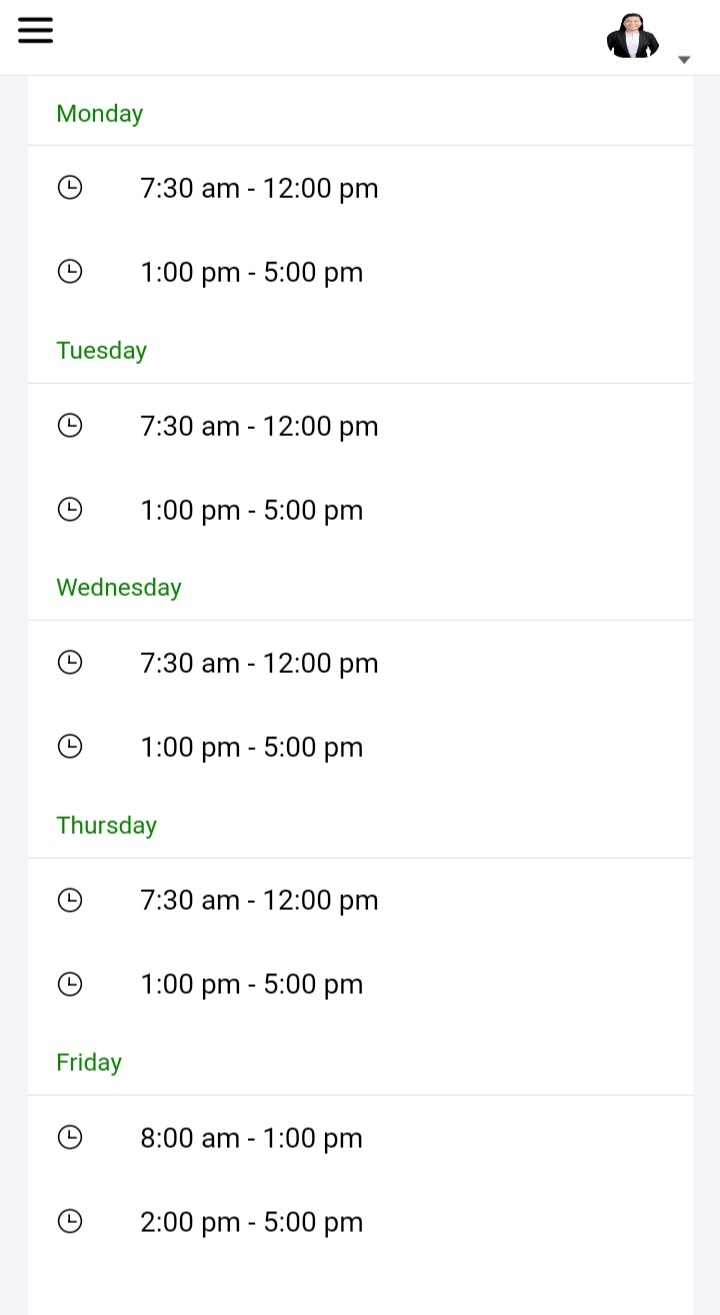Image resolution: width=720 pixels, height=1315 pixels.
Task: Click Wednesday's 7:30 am - 12:00 pm time
Action: pyautogui.click(x=259, y=663)
